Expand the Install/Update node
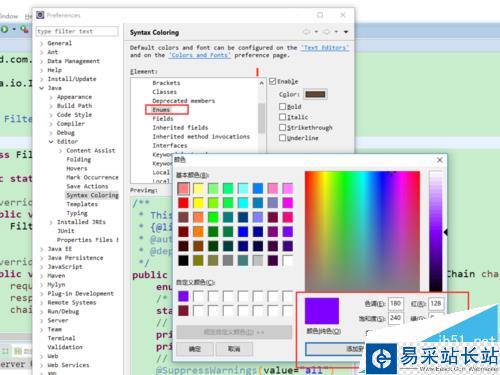Image resolution: width=500 pixels, height=375 pixels. click(42, 79)
